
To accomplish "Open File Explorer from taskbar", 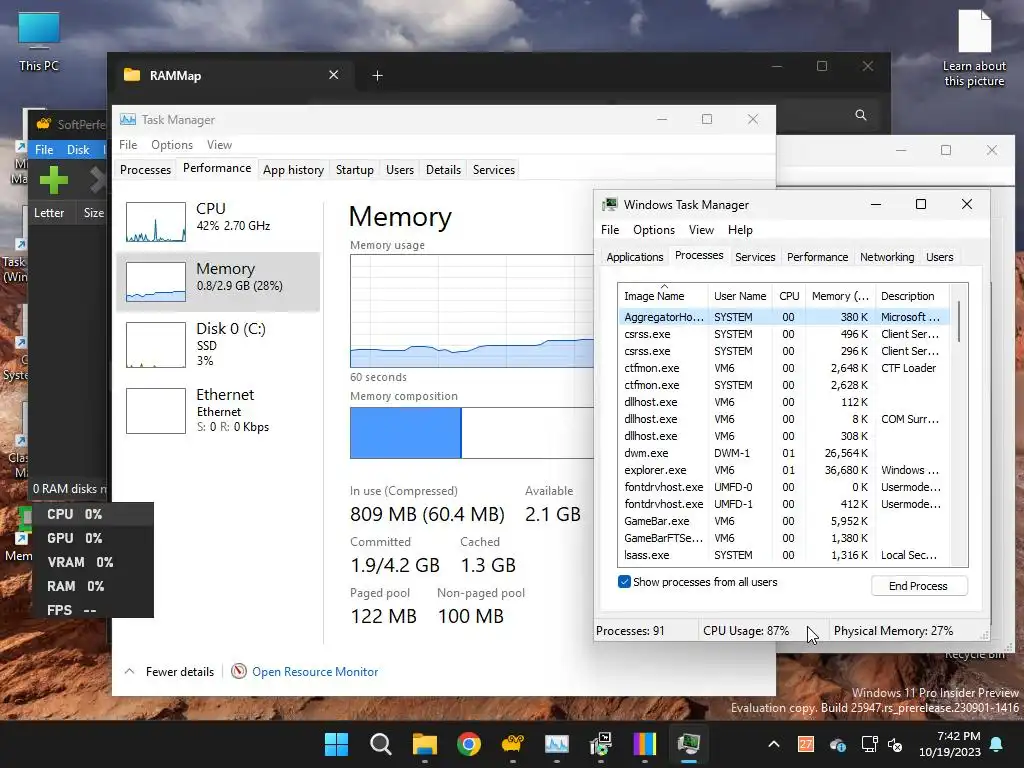I will point(424,744).
